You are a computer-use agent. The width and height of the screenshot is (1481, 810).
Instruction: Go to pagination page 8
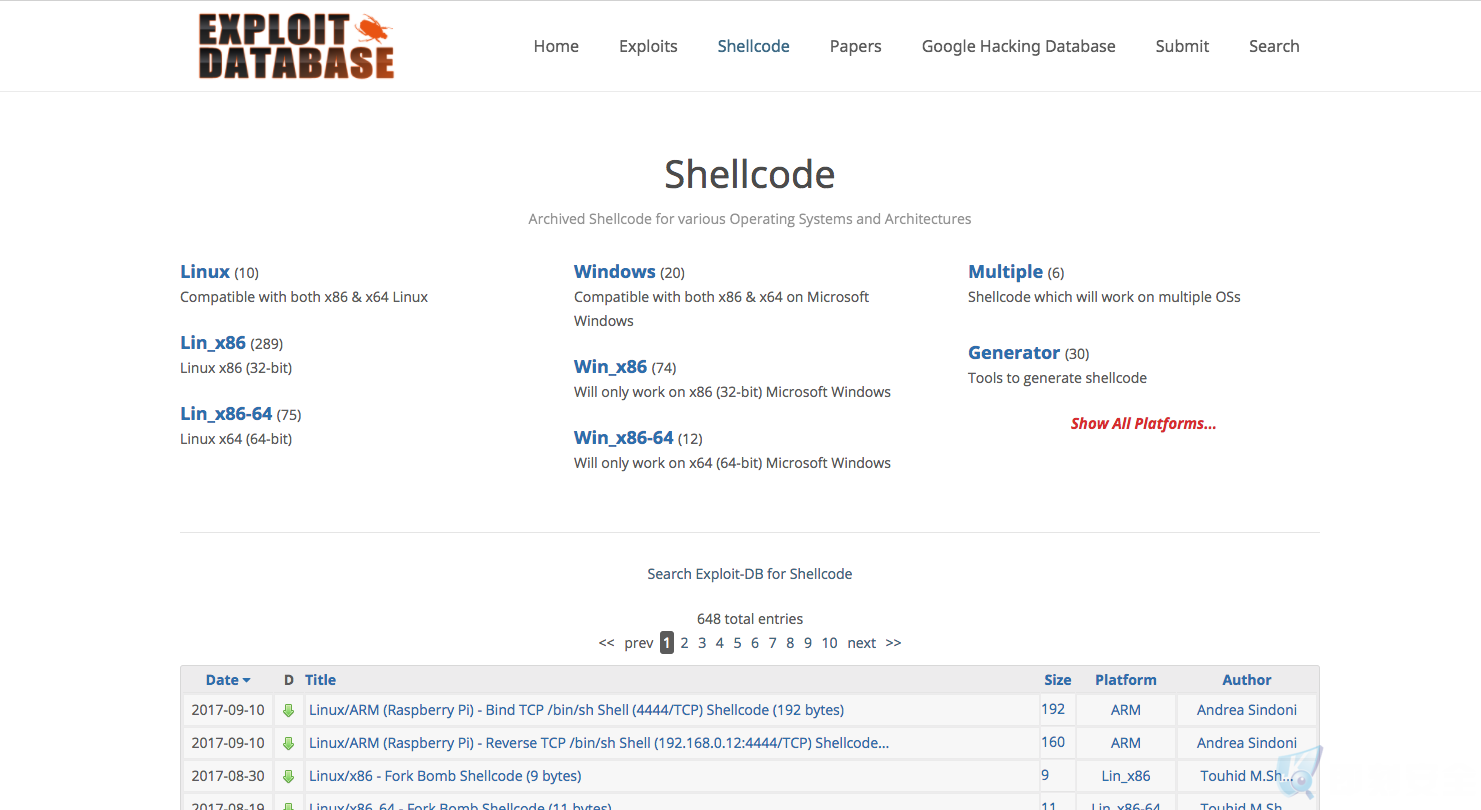790,643
